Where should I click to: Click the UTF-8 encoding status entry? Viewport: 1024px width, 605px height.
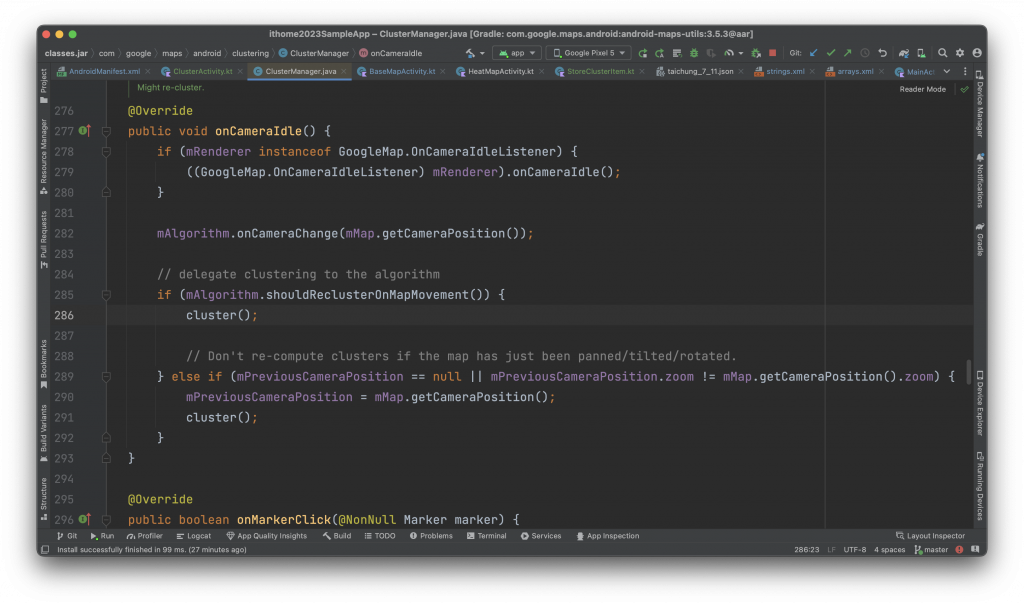[854, 549]
